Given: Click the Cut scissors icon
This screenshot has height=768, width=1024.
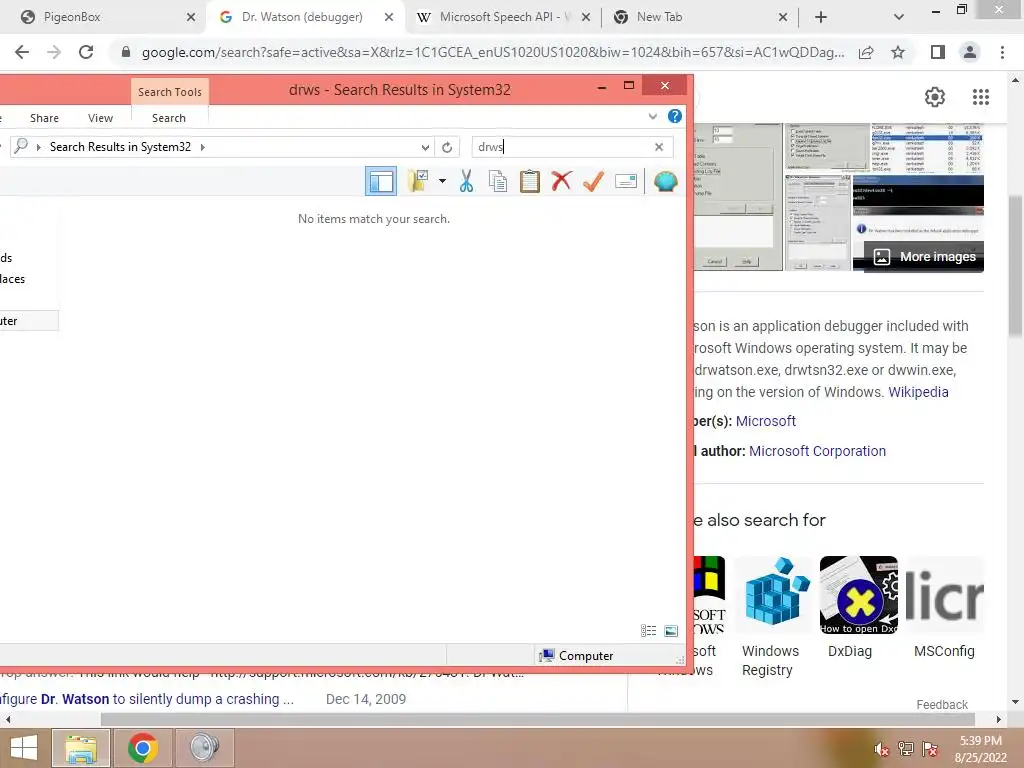Looking at the screenshot, I should coord(466,181).
